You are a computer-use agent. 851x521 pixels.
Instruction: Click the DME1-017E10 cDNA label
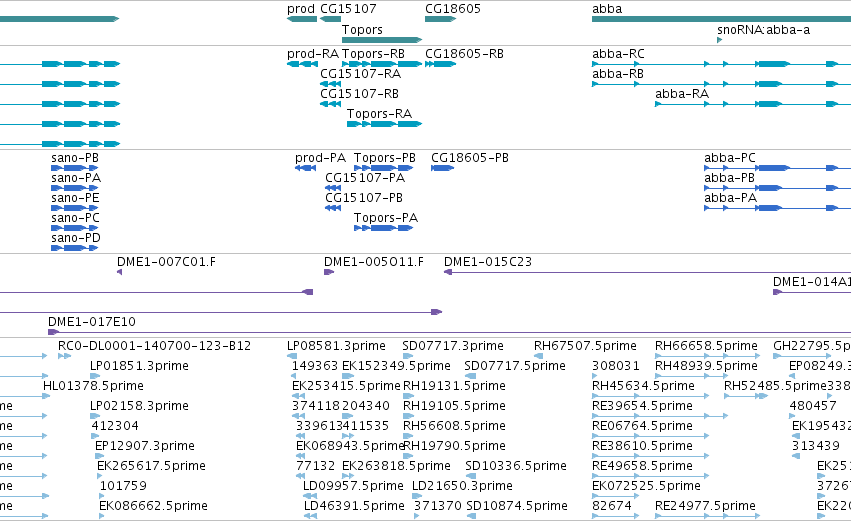pos(92,323)
